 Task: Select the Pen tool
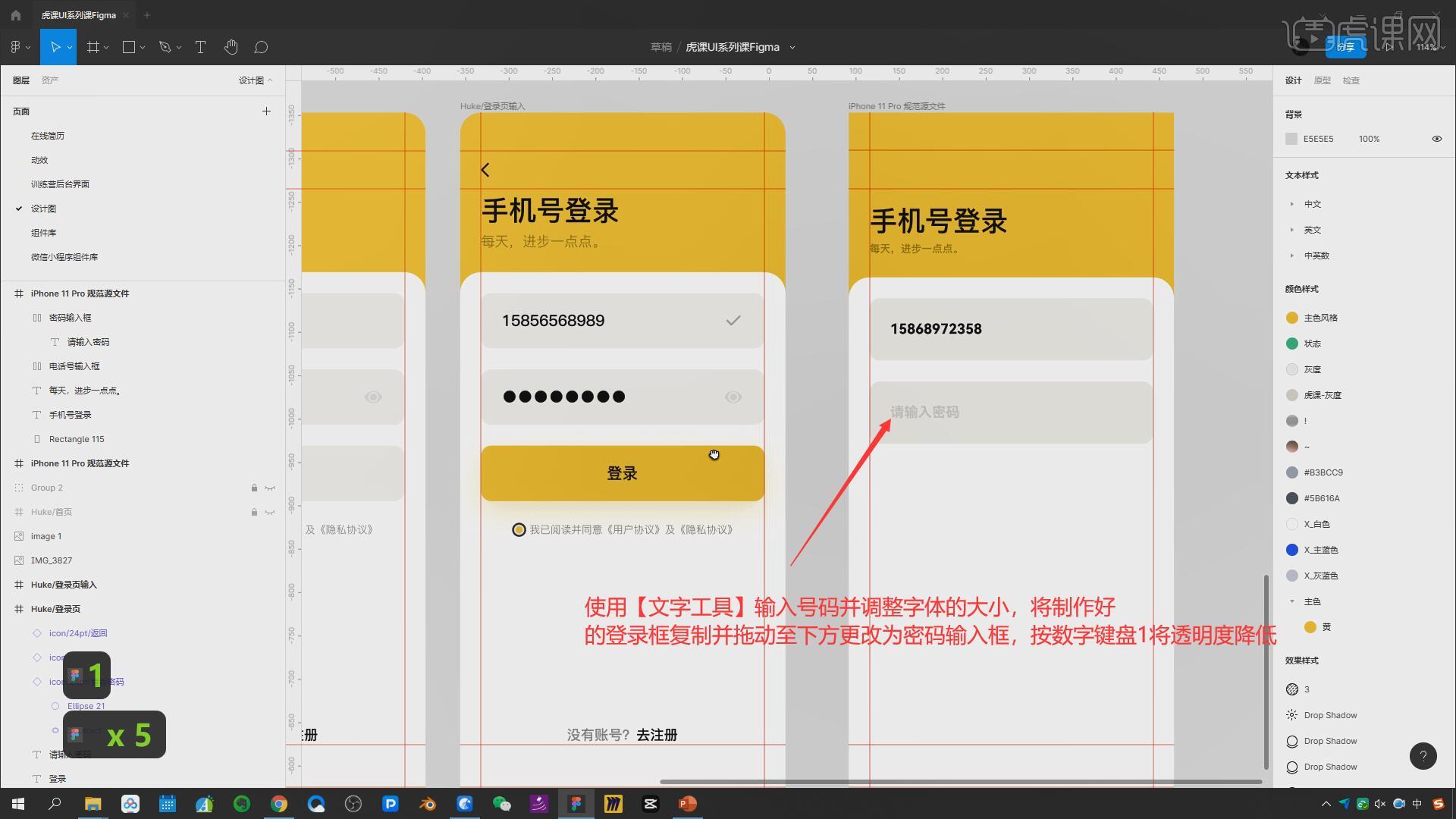[x=165, y=47]
